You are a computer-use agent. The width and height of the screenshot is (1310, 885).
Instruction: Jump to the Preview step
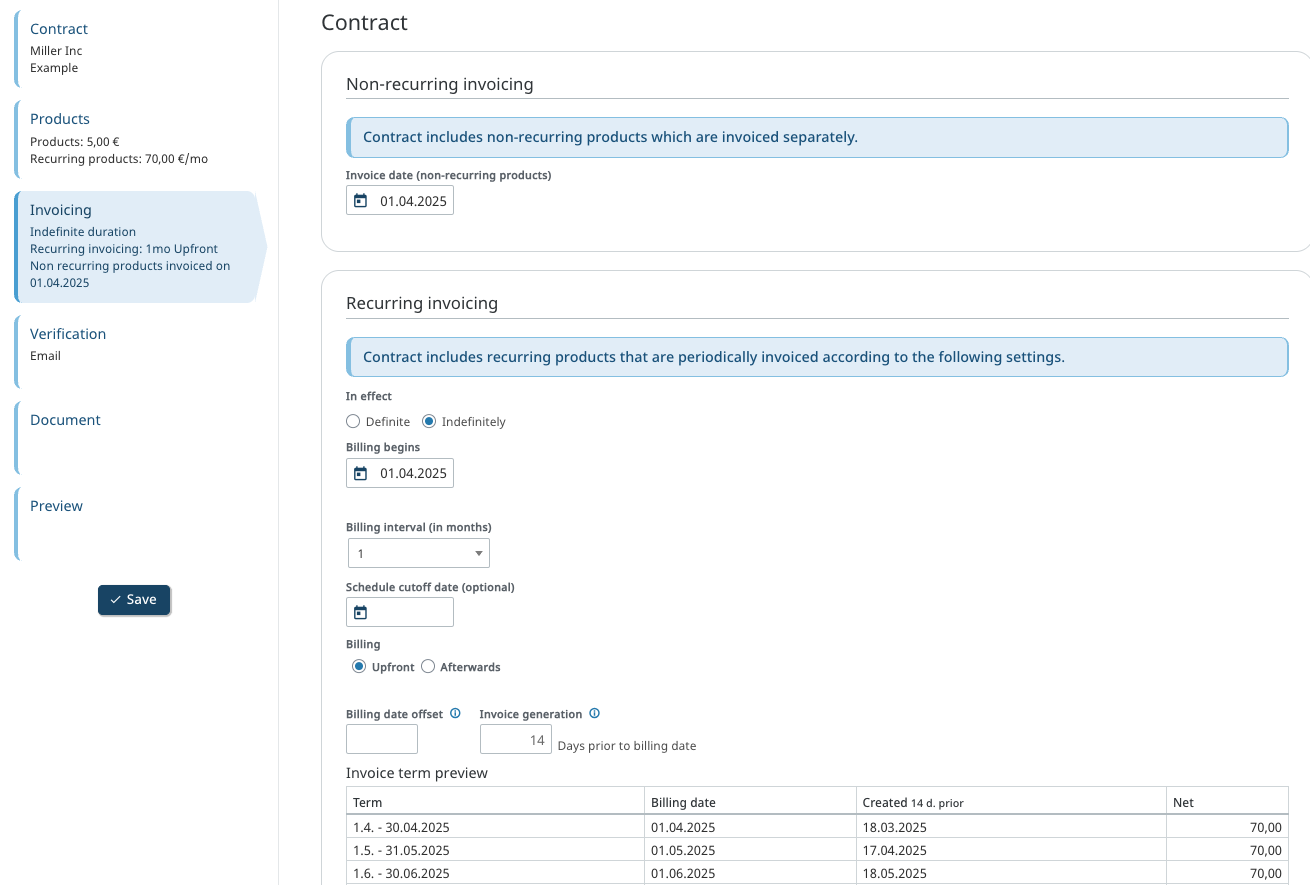[x=137, y=524]
